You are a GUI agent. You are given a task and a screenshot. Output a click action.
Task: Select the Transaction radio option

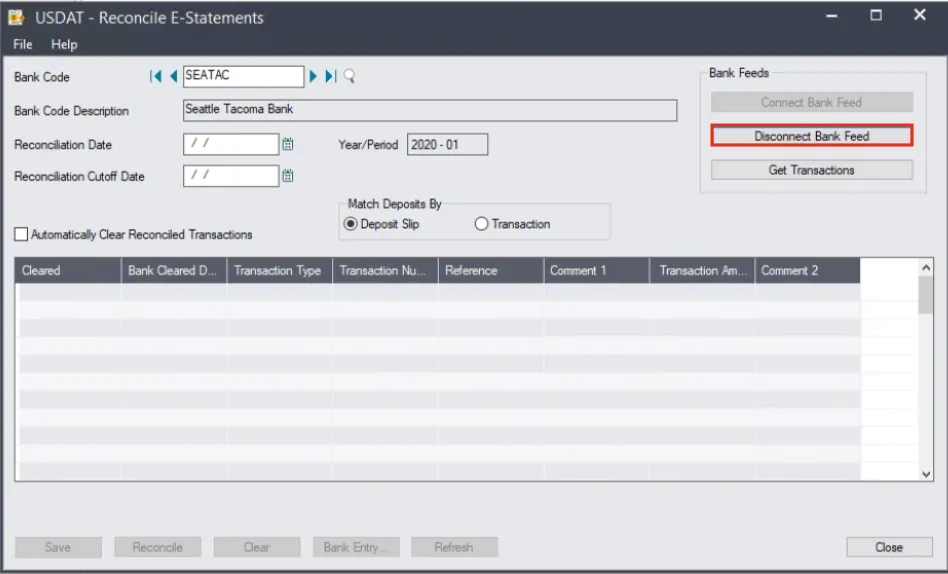pos(481,224)
